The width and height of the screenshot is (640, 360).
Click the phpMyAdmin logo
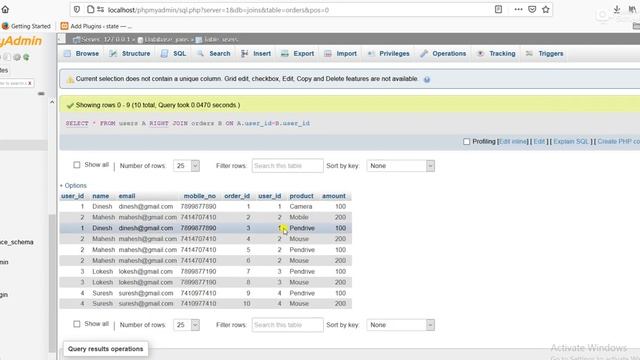point(21,41)
